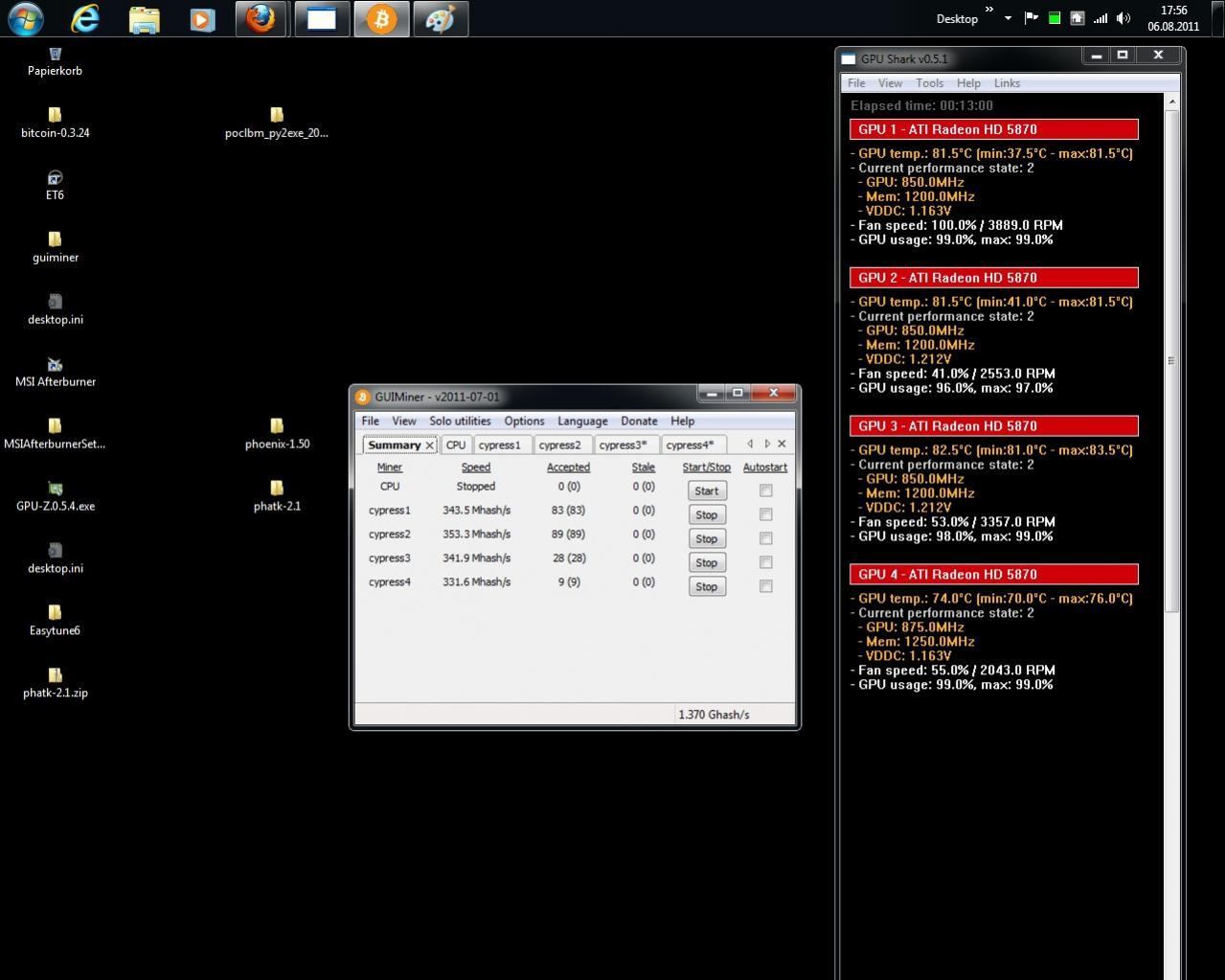Image resolution: width=1225 pixels, height=980 pixels.
Task: Open GPU Shark View menu
Action: (890, 83)
